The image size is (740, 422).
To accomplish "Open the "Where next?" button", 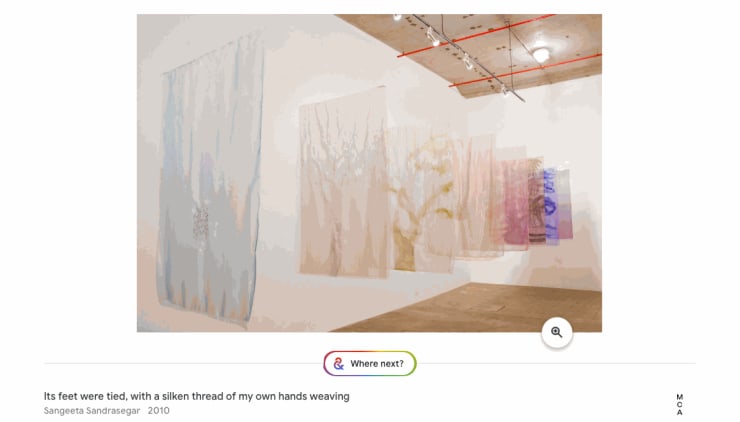I will click(x=370, y=363).
